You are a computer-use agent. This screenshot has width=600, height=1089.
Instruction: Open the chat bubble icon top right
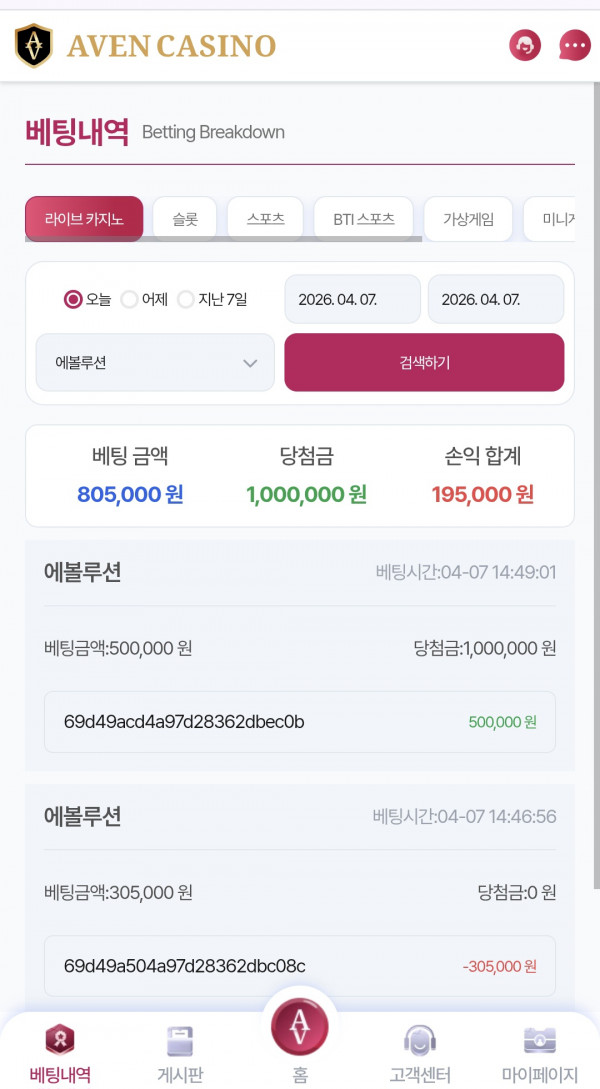point(573,45)
